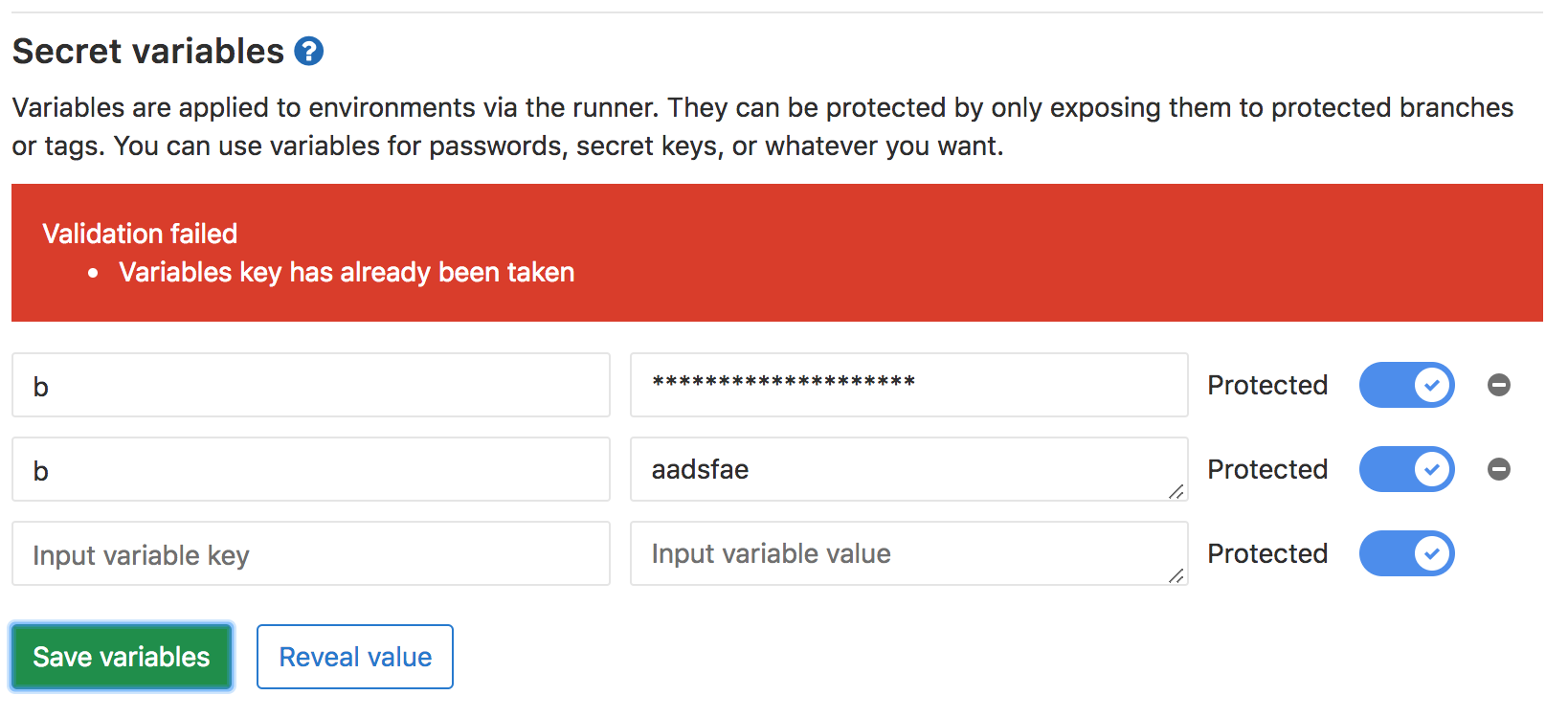The height and width of the screenshot is (718, 1568).
Task: Toggle Protected switch for the masked variable
Action: tap(1406, 385)
